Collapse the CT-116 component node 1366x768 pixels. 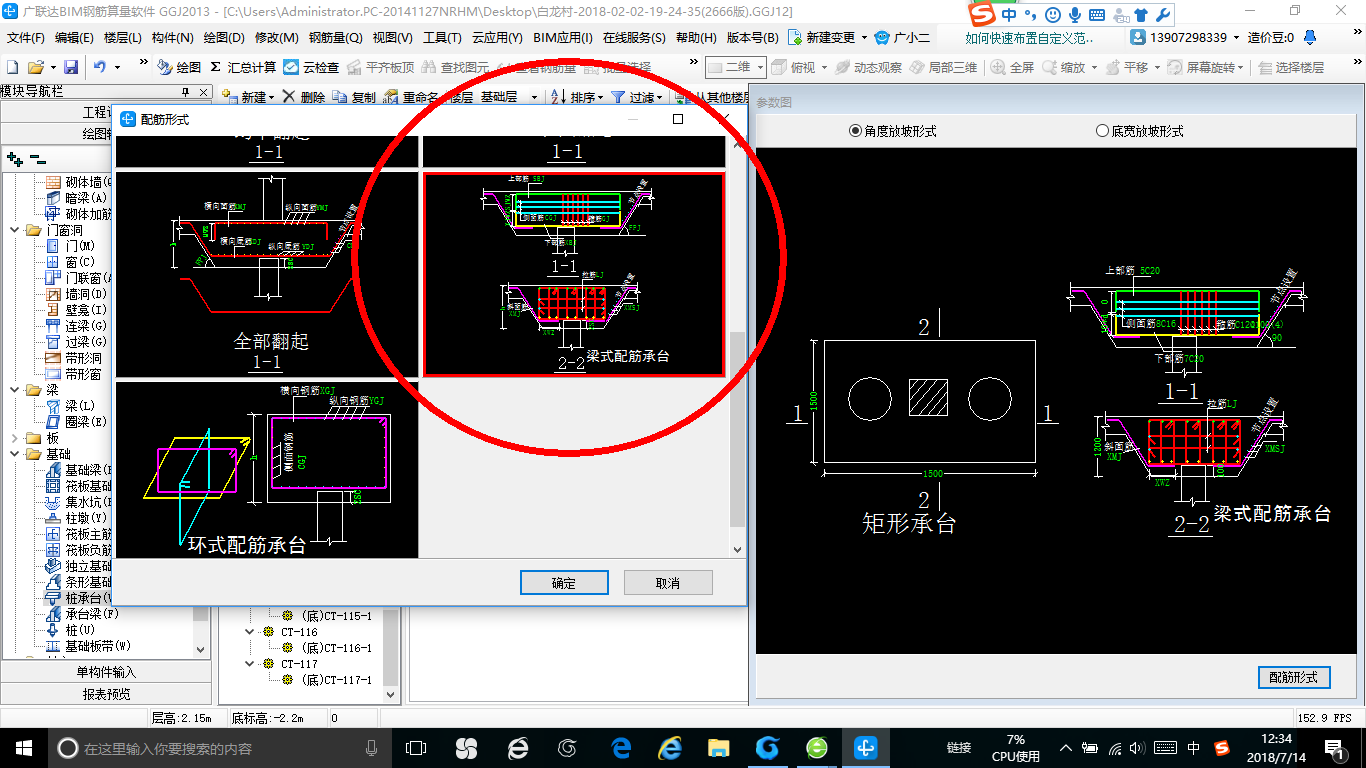click(250, 632)
